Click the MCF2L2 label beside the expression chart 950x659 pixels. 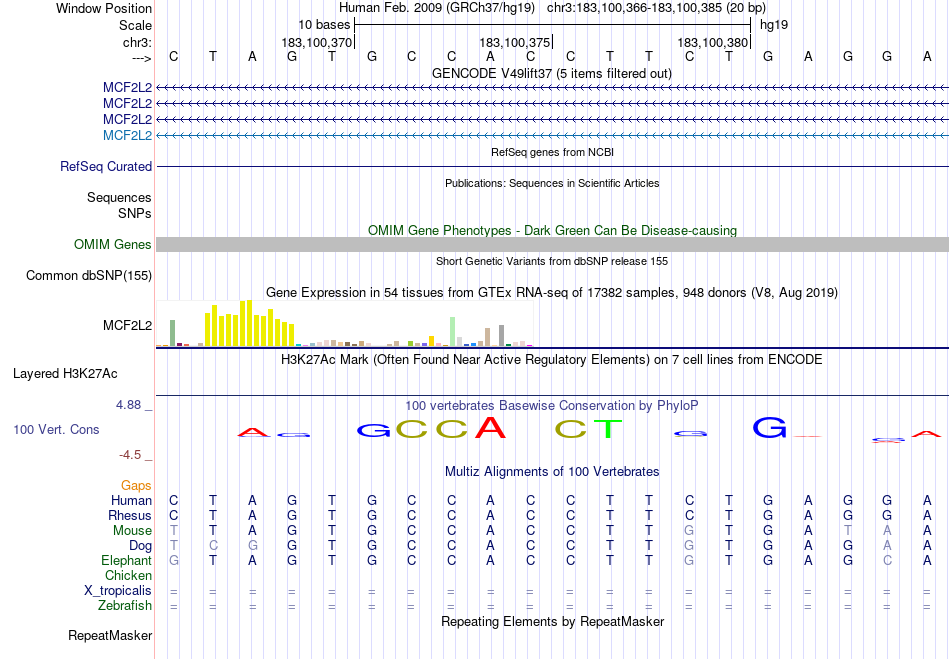pyautogui.click(x=127, y=326)
